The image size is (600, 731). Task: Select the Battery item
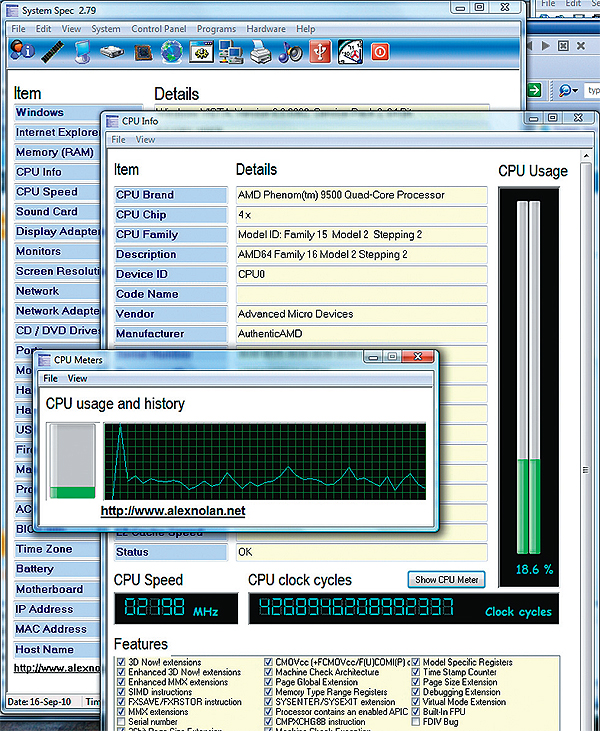[57, 569]
